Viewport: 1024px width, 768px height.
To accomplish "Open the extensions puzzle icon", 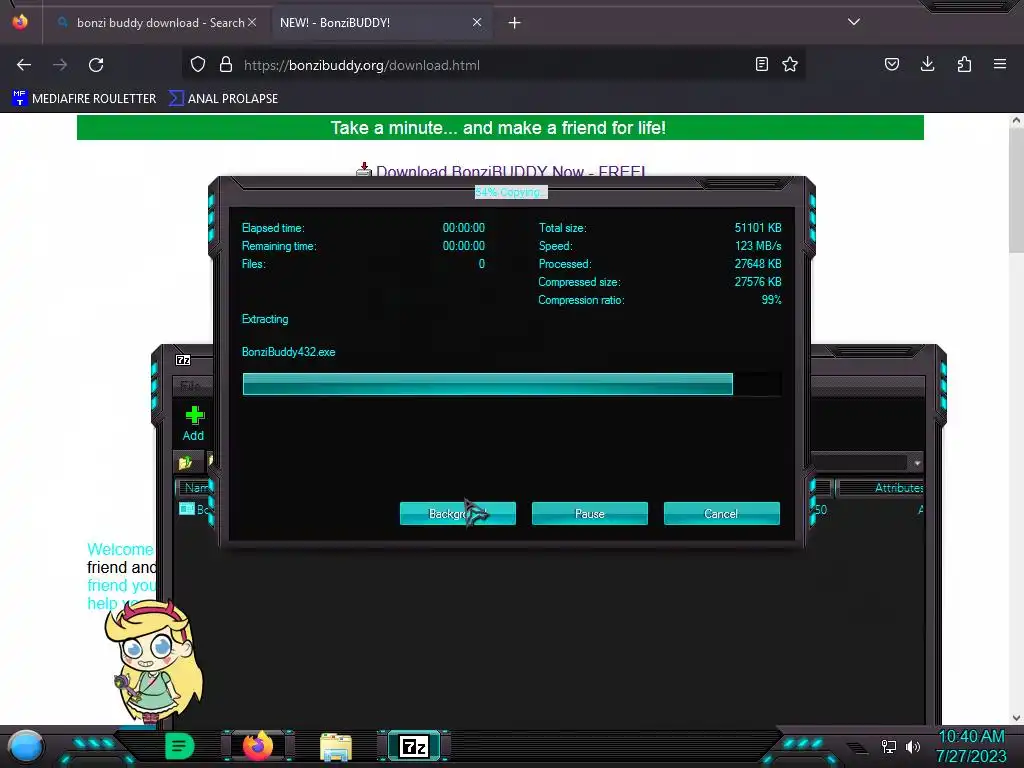I will pos(965,64).
